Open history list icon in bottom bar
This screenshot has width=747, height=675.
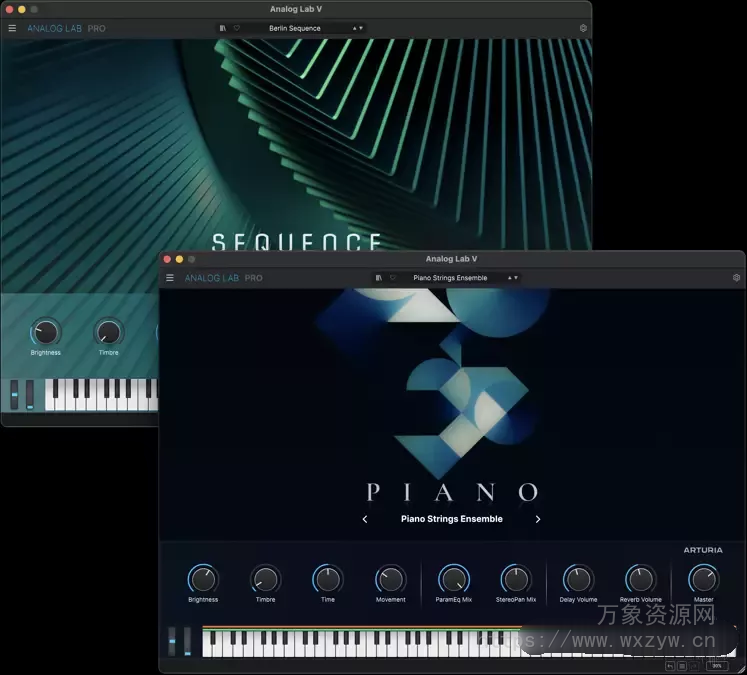pyautogui.click(x=682, y=666)
